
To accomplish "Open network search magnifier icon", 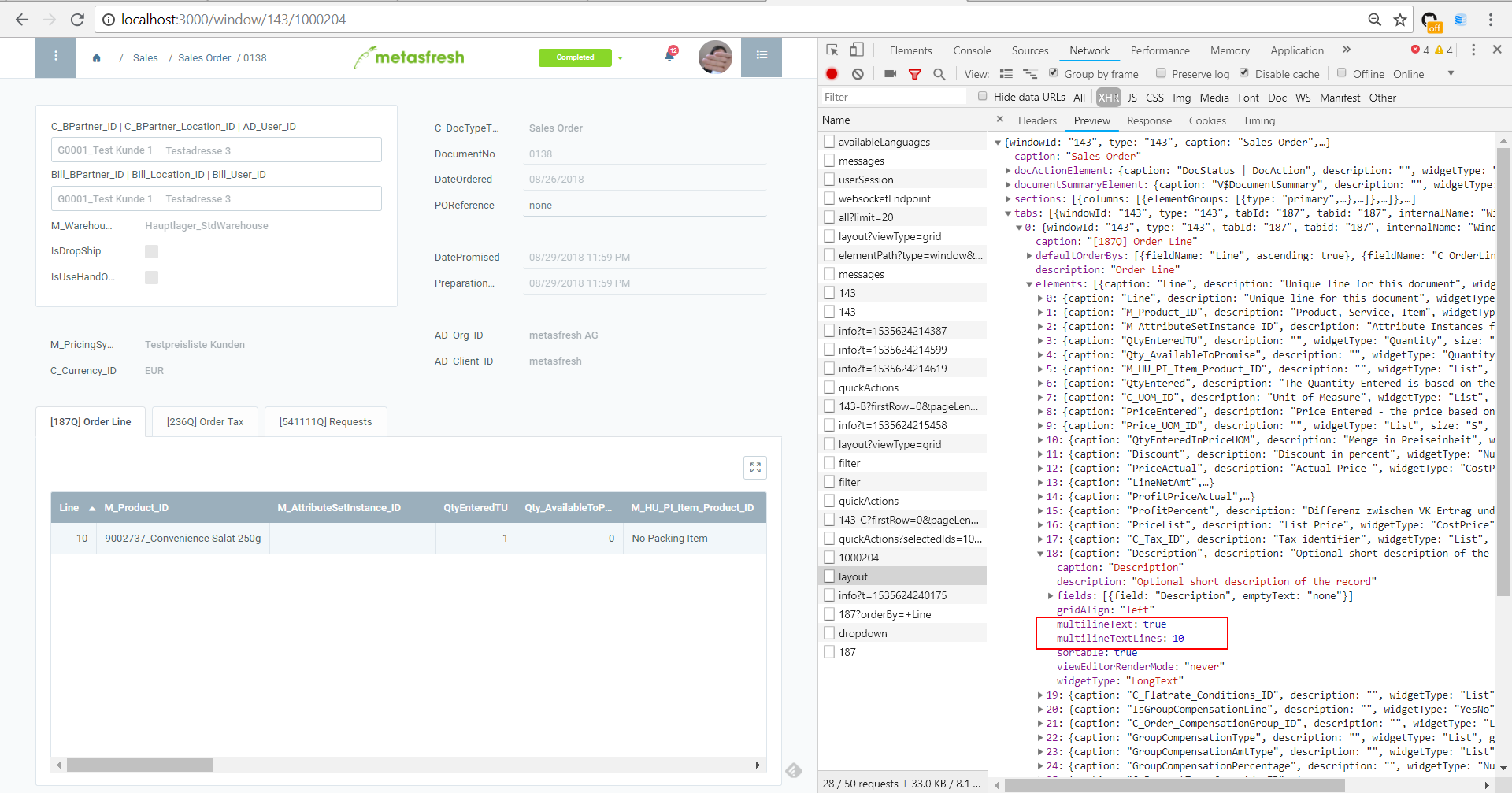I will 939,74.
